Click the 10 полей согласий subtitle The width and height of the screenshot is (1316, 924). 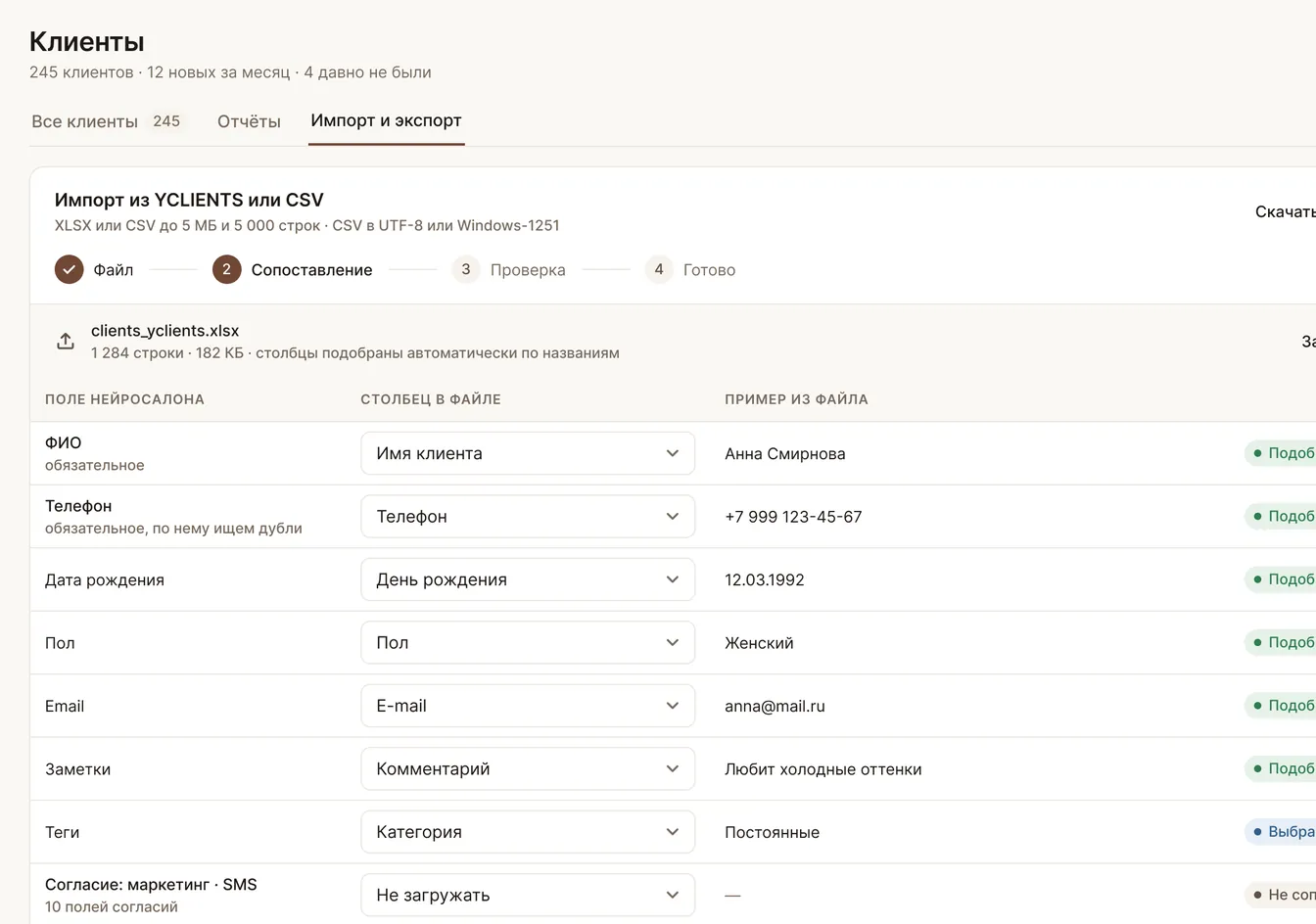click(x=112, y=907)
